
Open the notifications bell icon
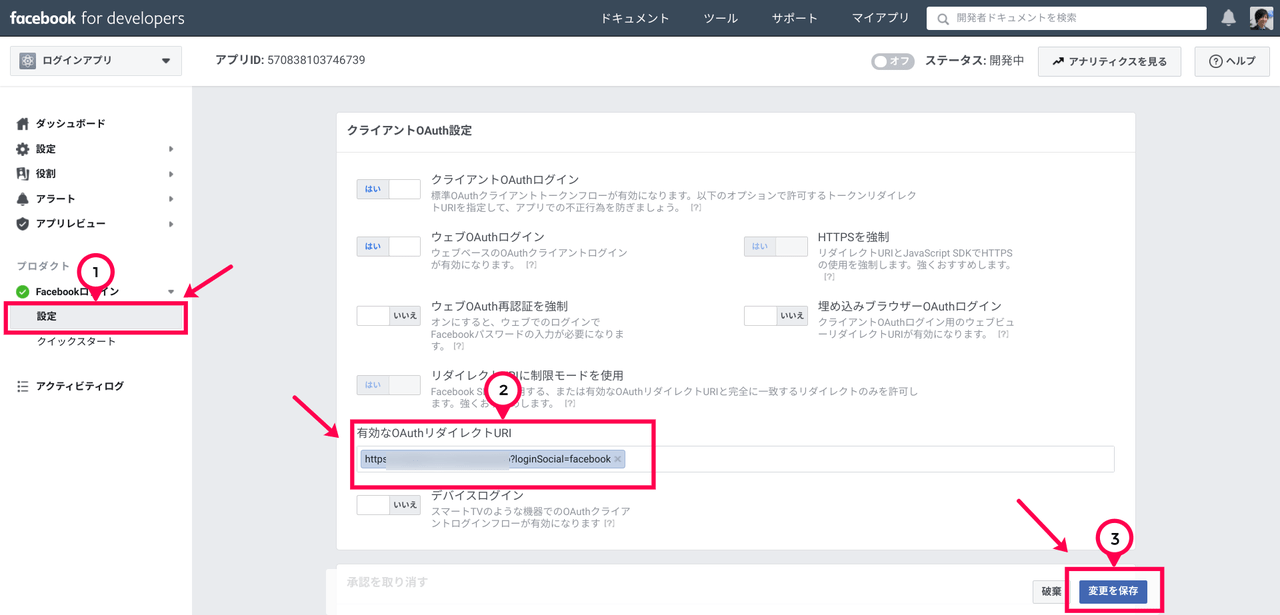pyautogui.click(x=1229, y=18)
